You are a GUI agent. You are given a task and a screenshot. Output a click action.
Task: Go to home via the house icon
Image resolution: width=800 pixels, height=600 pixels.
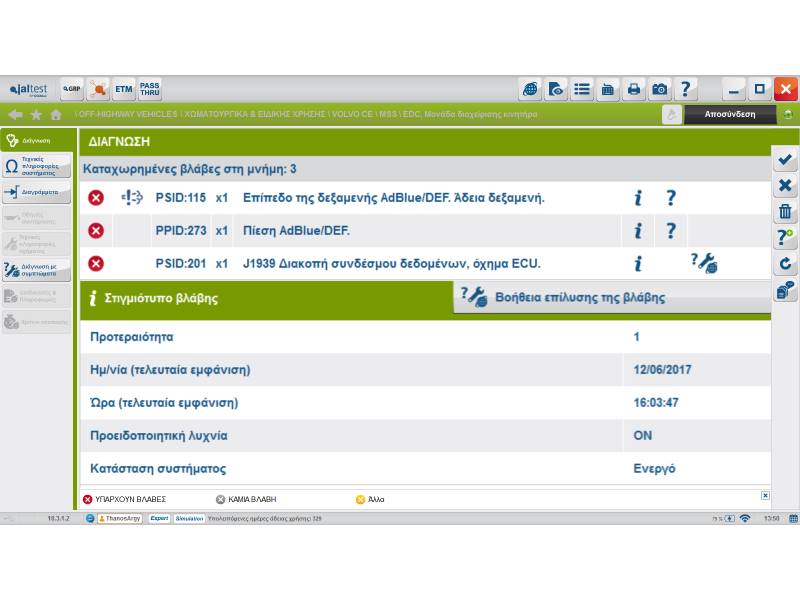[56, 114]
